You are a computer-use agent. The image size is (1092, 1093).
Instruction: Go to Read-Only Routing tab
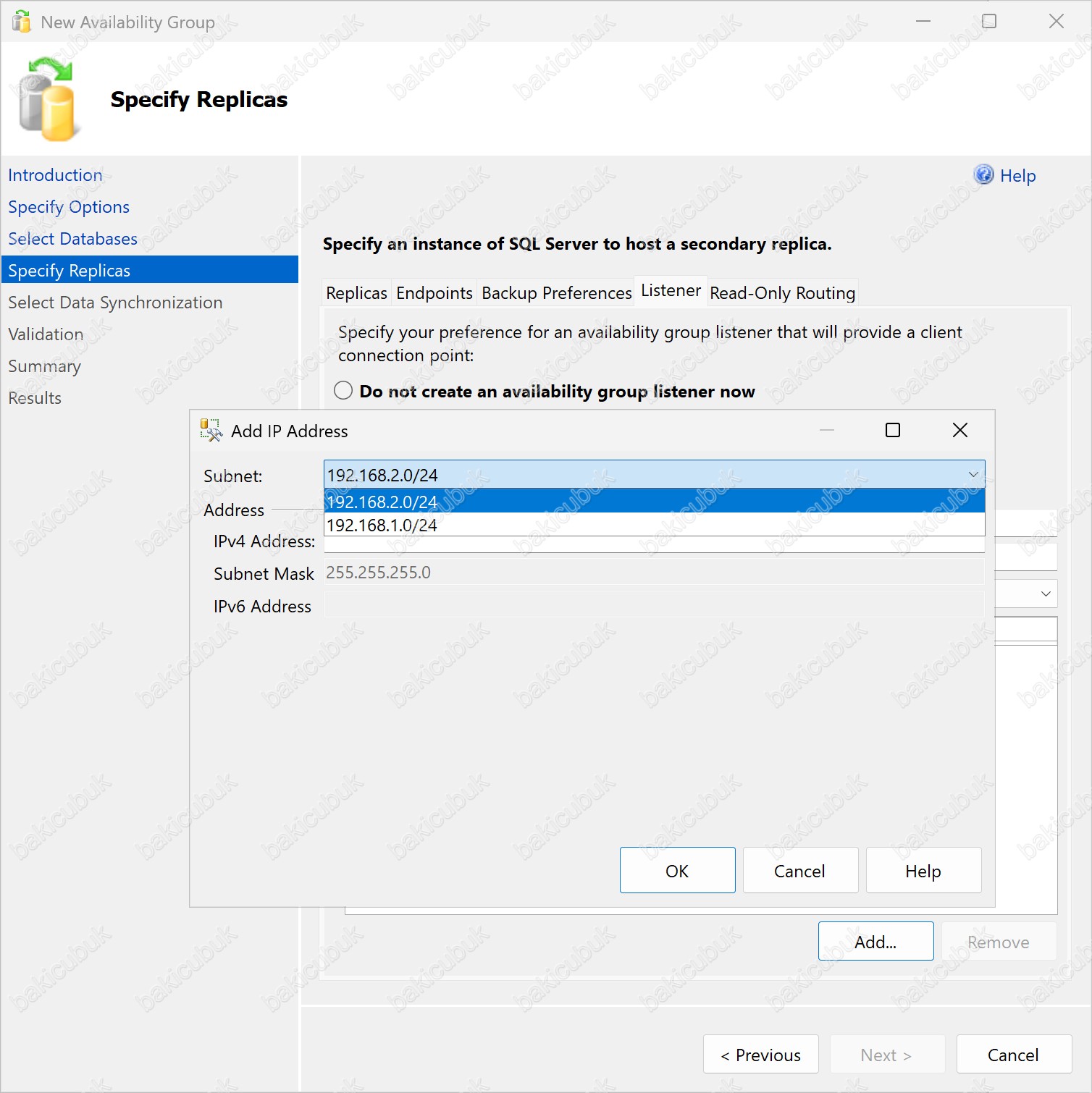782,293
